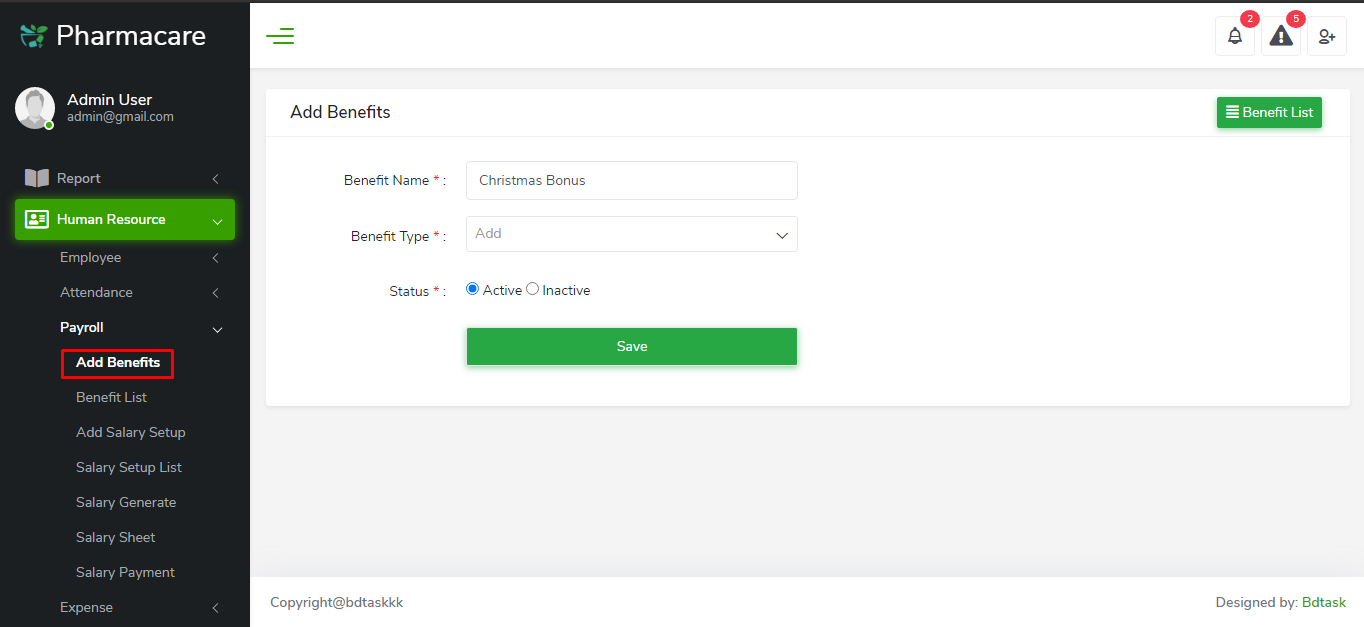
Task: Click the Human Resource ID card icon
Action: tap(37, 219)
